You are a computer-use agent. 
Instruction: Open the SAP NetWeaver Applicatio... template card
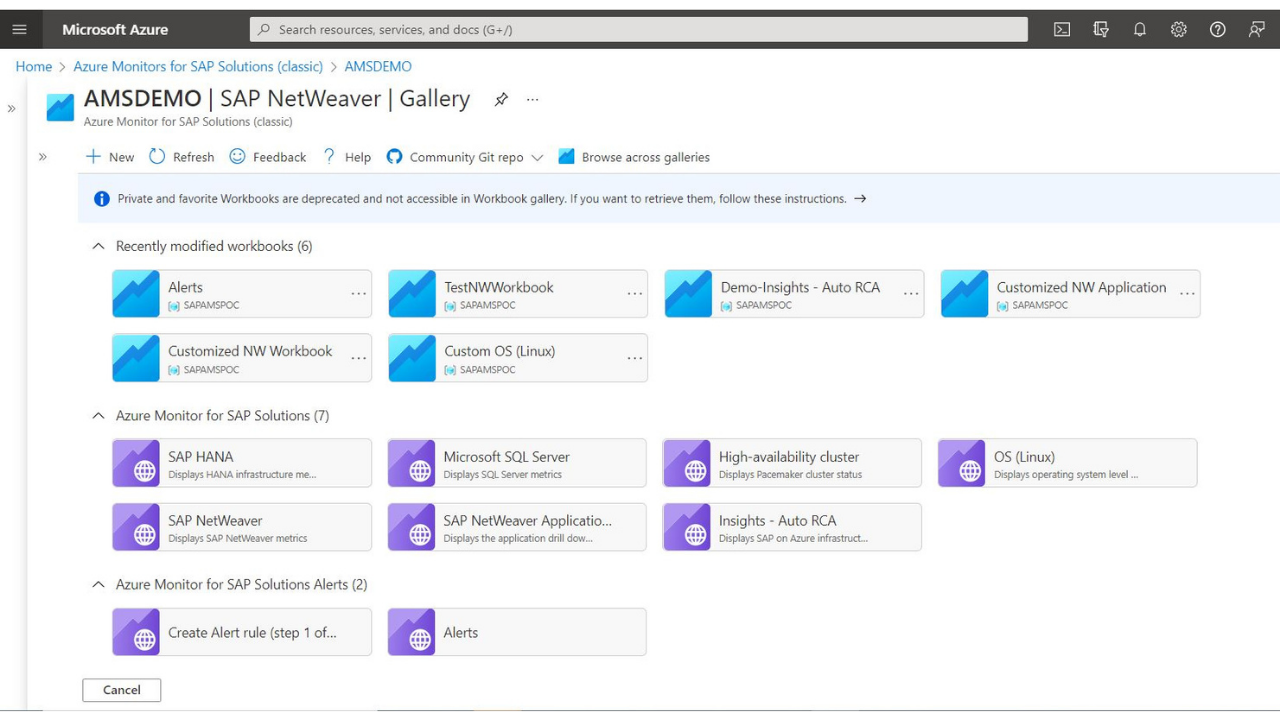pos(517,527)
